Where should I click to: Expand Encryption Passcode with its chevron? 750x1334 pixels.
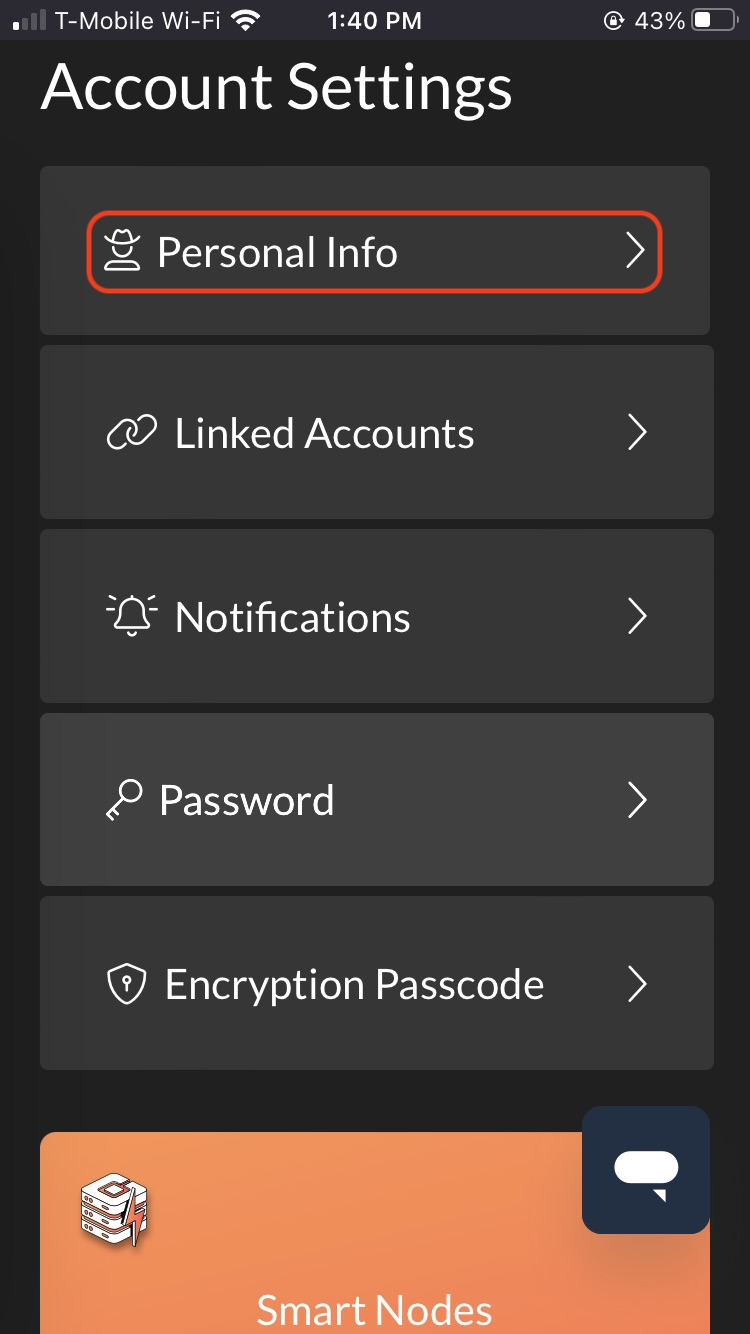[637, 984]
